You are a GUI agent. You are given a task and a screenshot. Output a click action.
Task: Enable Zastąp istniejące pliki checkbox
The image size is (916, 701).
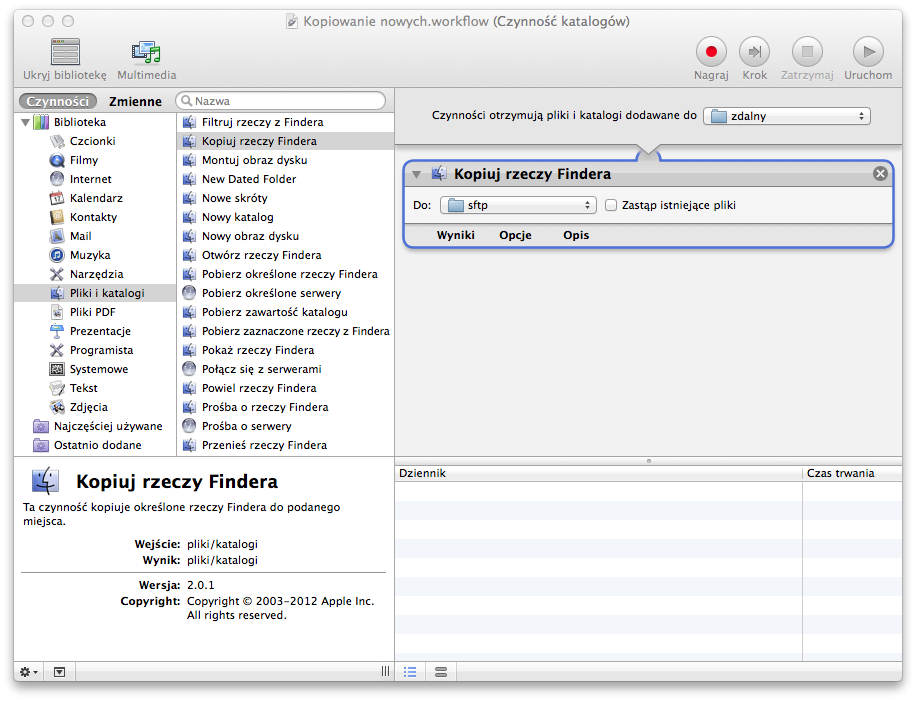pyautogui.click(x=611, y=205)
